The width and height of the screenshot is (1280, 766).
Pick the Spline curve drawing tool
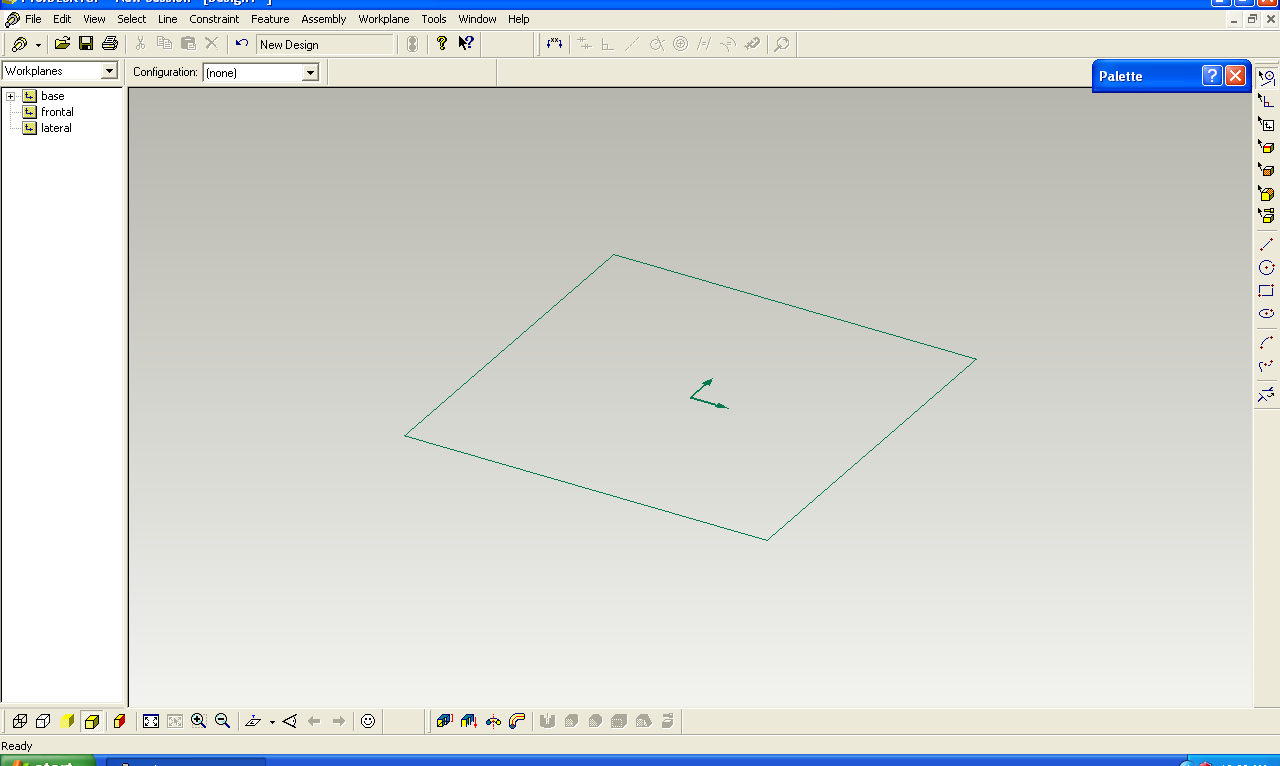1267,365
